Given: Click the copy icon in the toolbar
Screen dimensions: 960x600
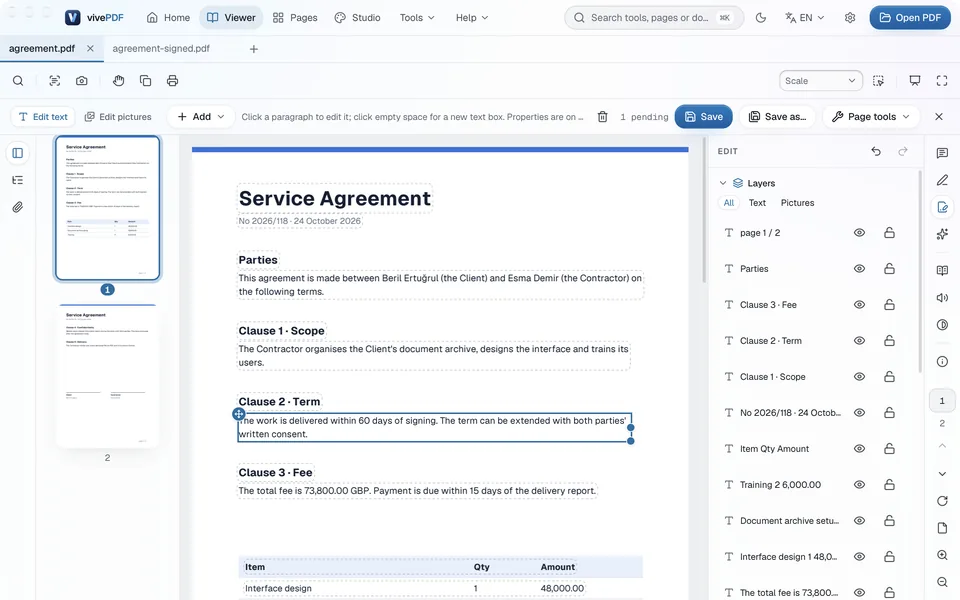Looking at the screenshot, I should tap(145, 81).
